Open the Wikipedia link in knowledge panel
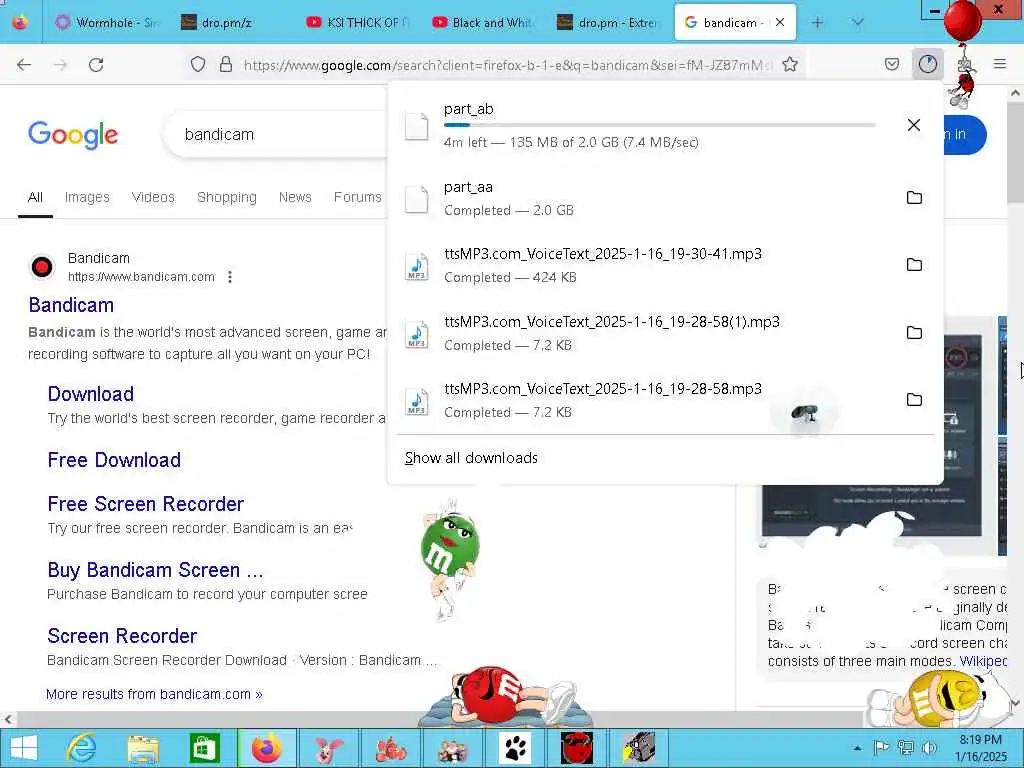Screen dimensions: 1024x768 tap(984, 661)
